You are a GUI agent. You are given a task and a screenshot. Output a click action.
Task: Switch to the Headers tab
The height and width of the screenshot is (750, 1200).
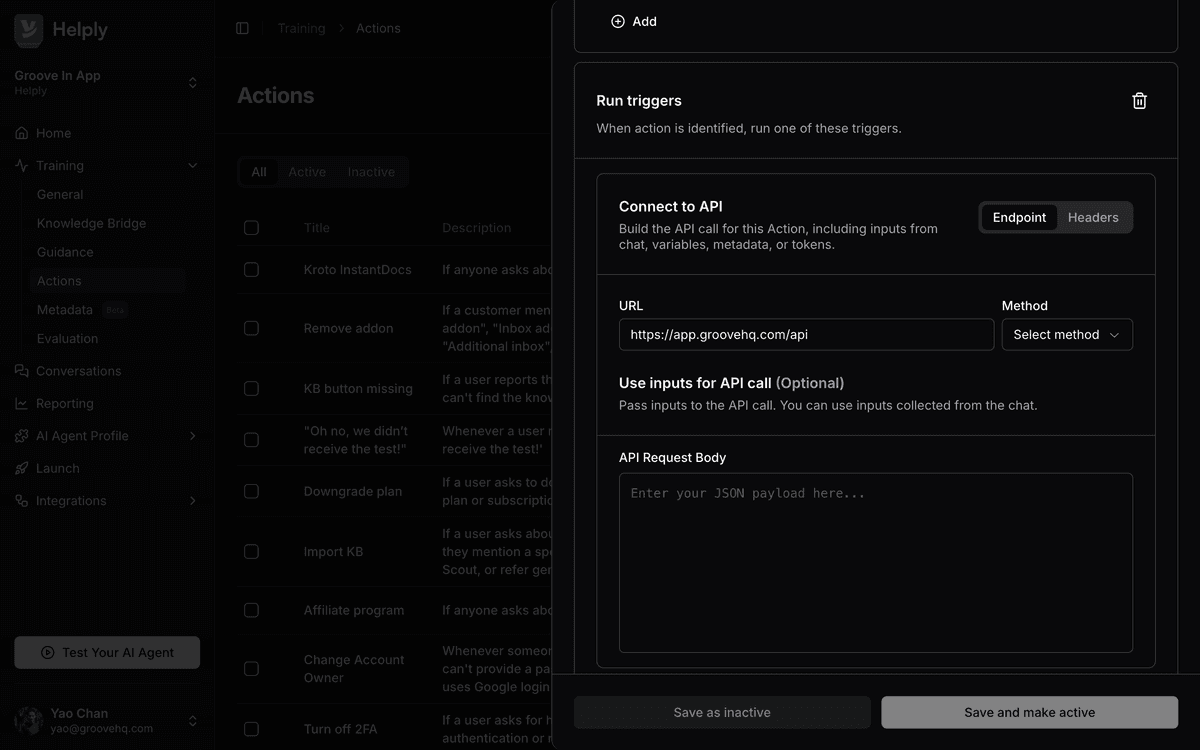coord(1093,217)
